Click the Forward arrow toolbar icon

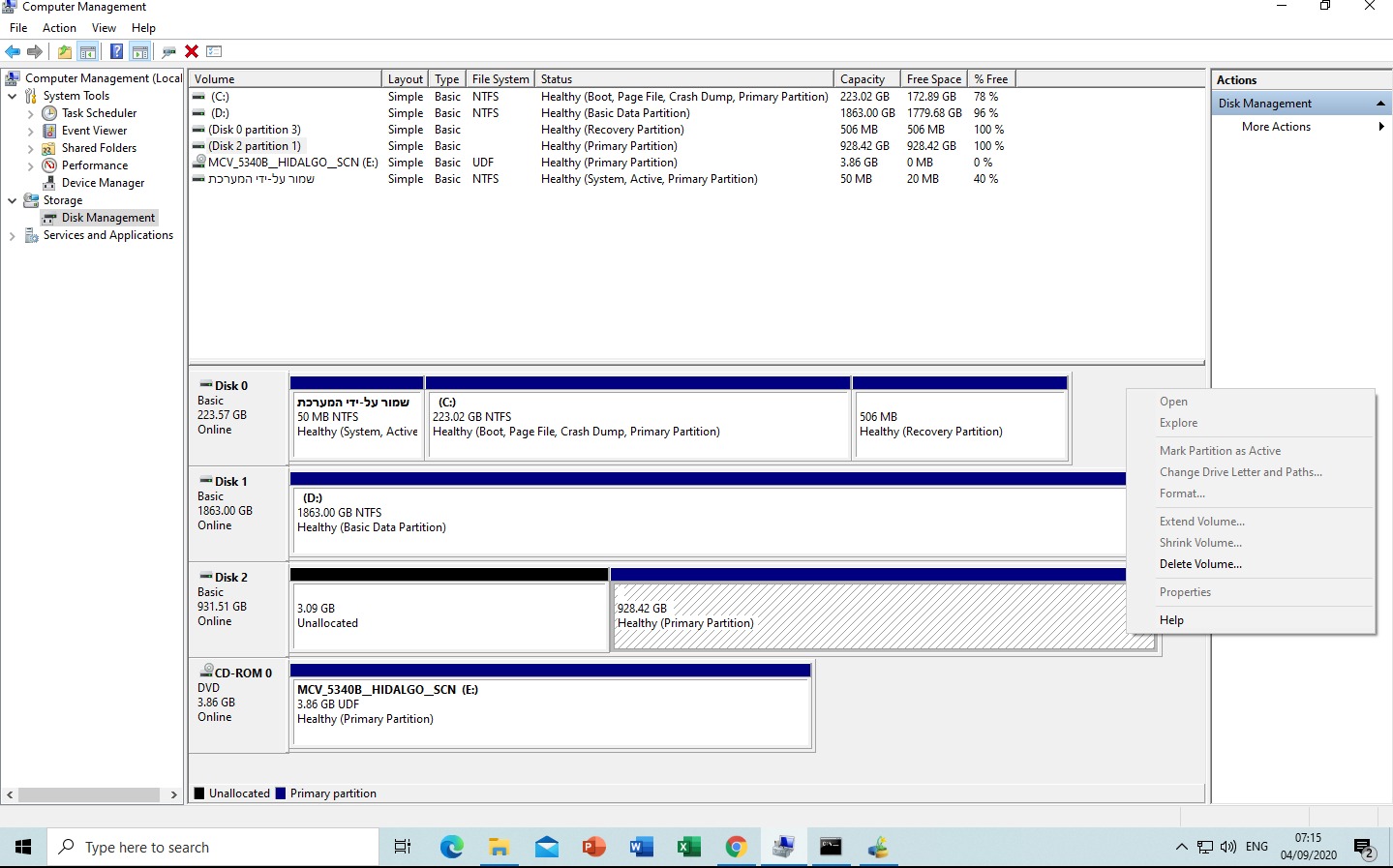(x=35, y=51)
